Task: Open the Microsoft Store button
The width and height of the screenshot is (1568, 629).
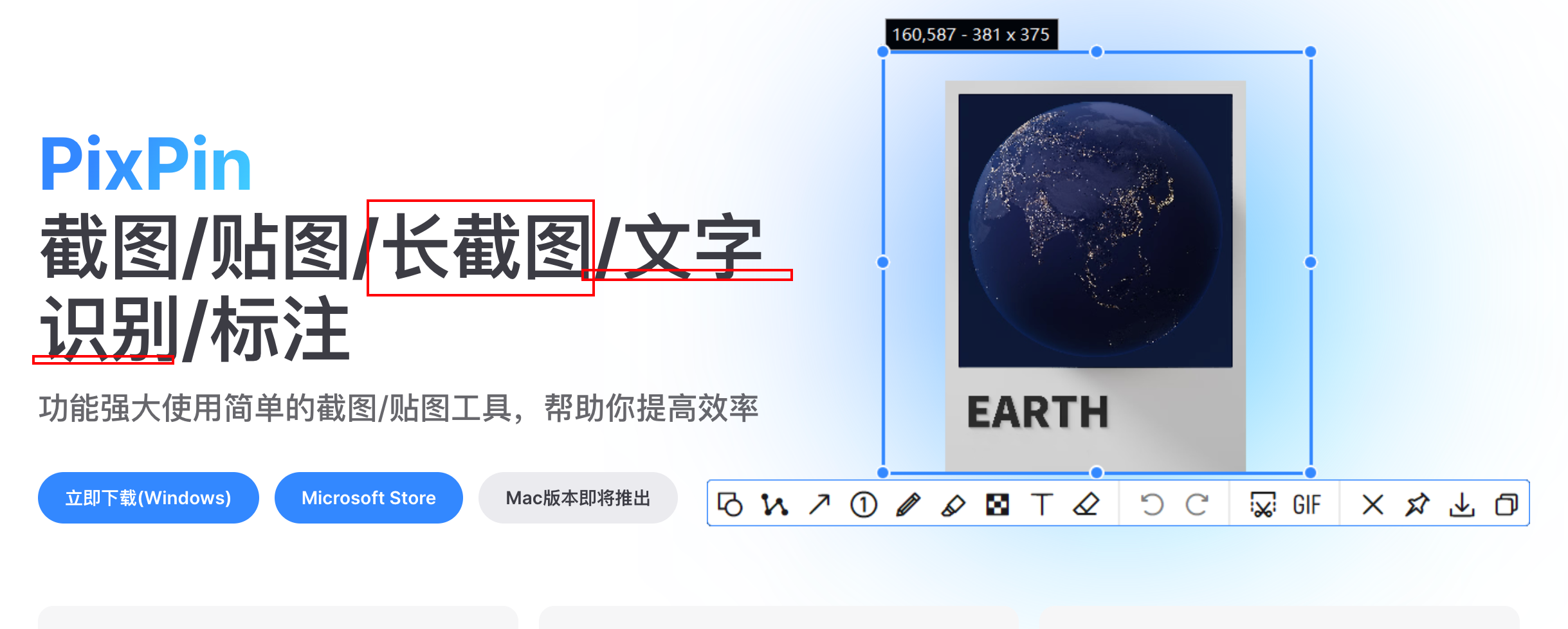Action: tap(369, 498)
